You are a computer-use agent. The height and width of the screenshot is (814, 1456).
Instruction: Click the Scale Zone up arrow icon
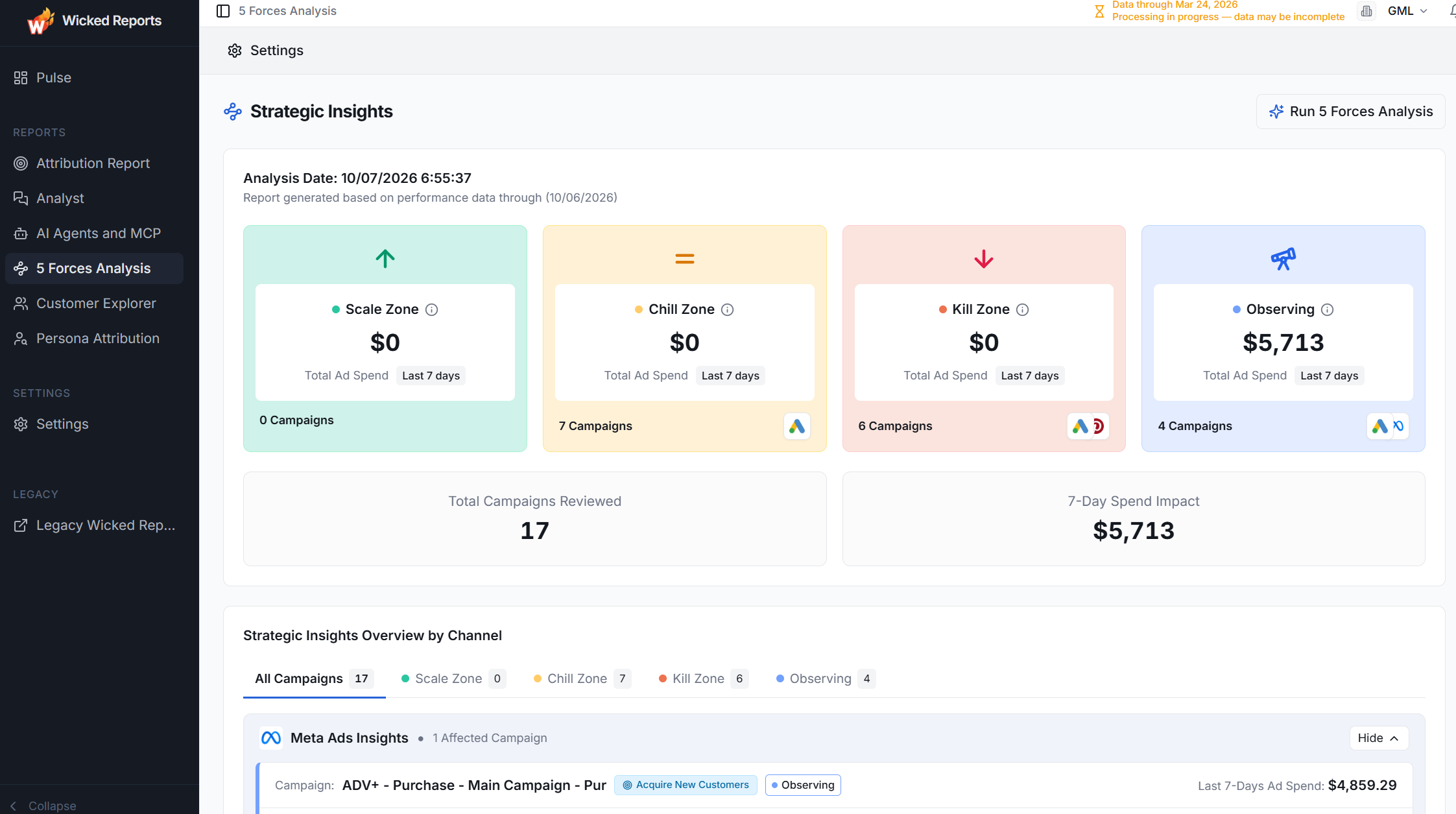385,259
